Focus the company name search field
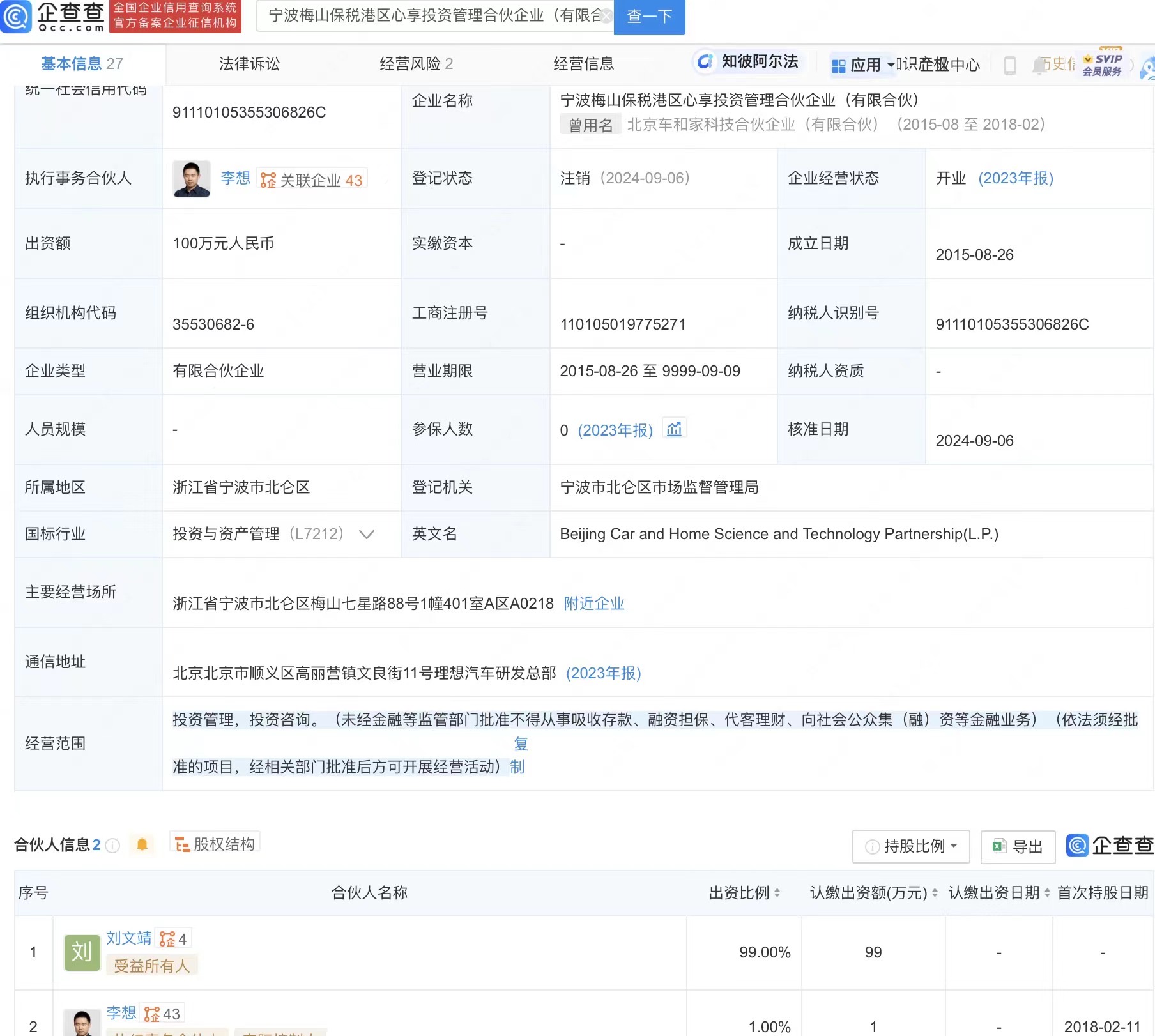The image size is (1155, 1036). (x=434, y=16)
